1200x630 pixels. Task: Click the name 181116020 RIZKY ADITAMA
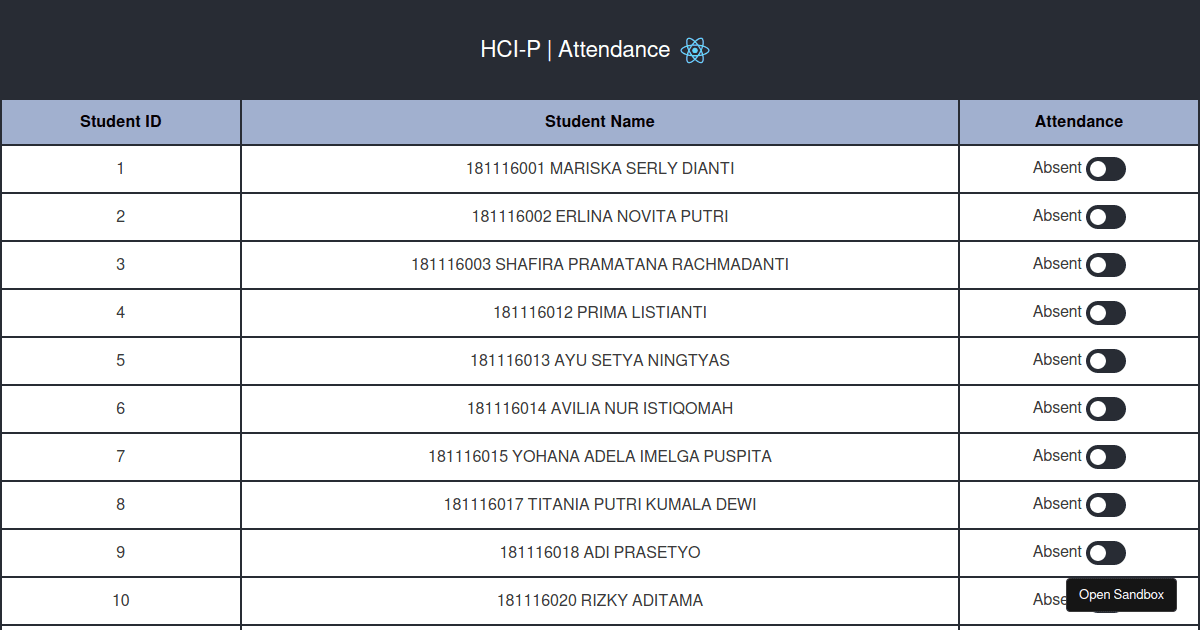(599, 600)
